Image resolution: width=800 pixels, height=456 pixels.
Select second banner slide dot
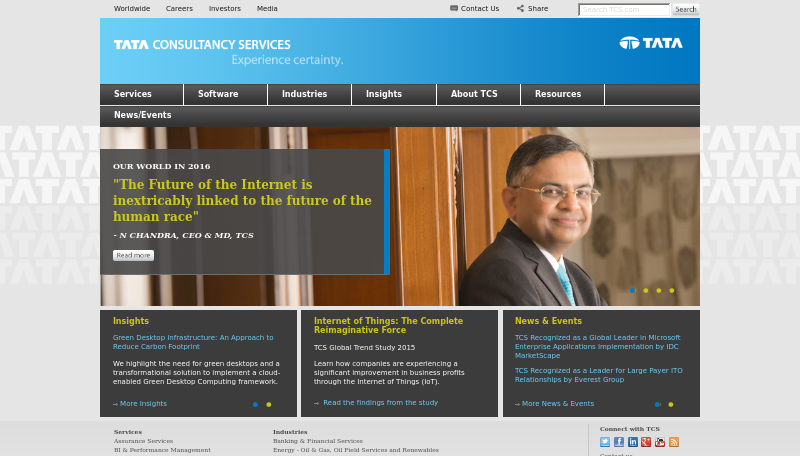pos(646,291)
